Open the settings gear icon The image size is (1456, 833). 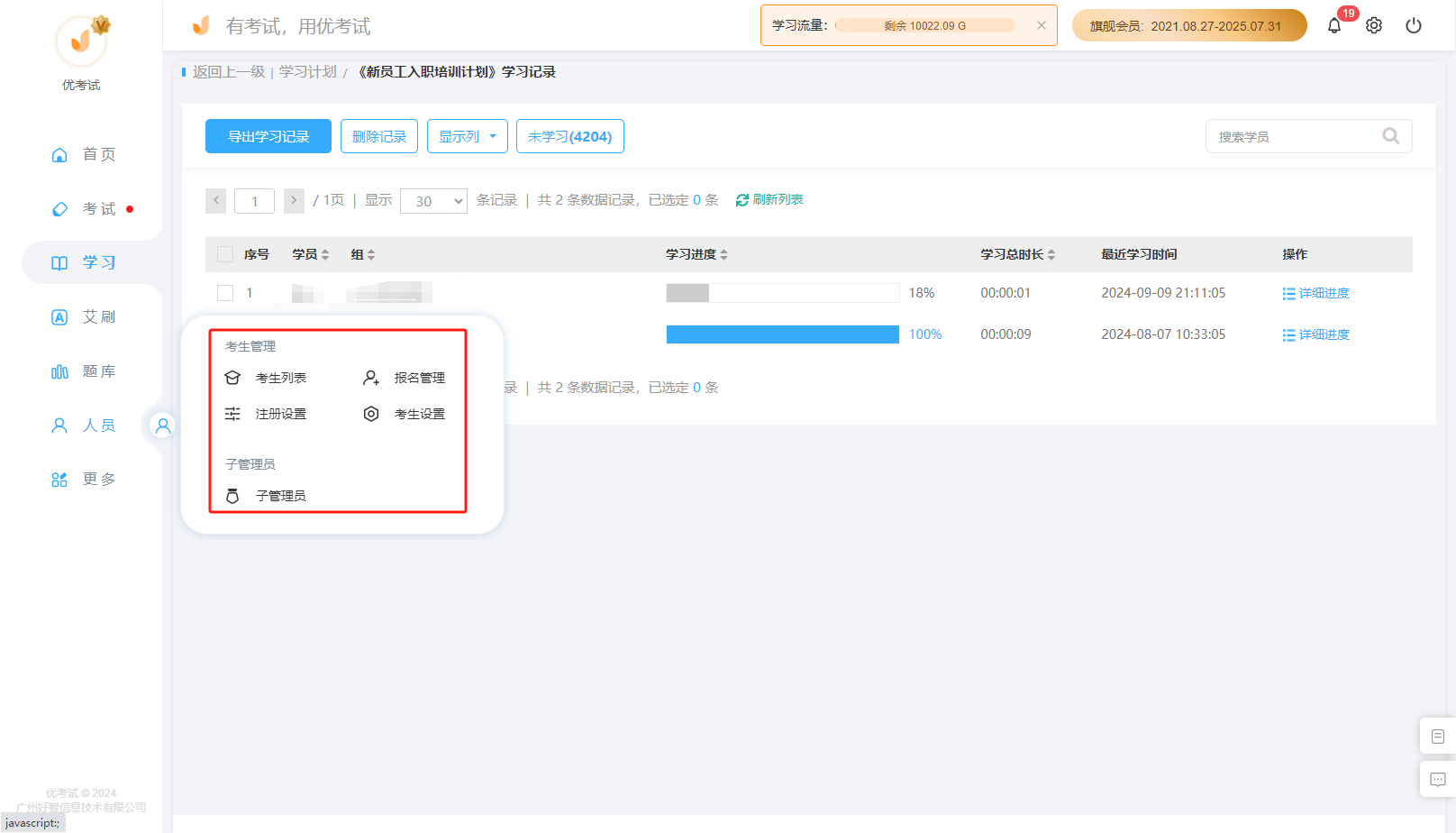tap(1374, 25)
